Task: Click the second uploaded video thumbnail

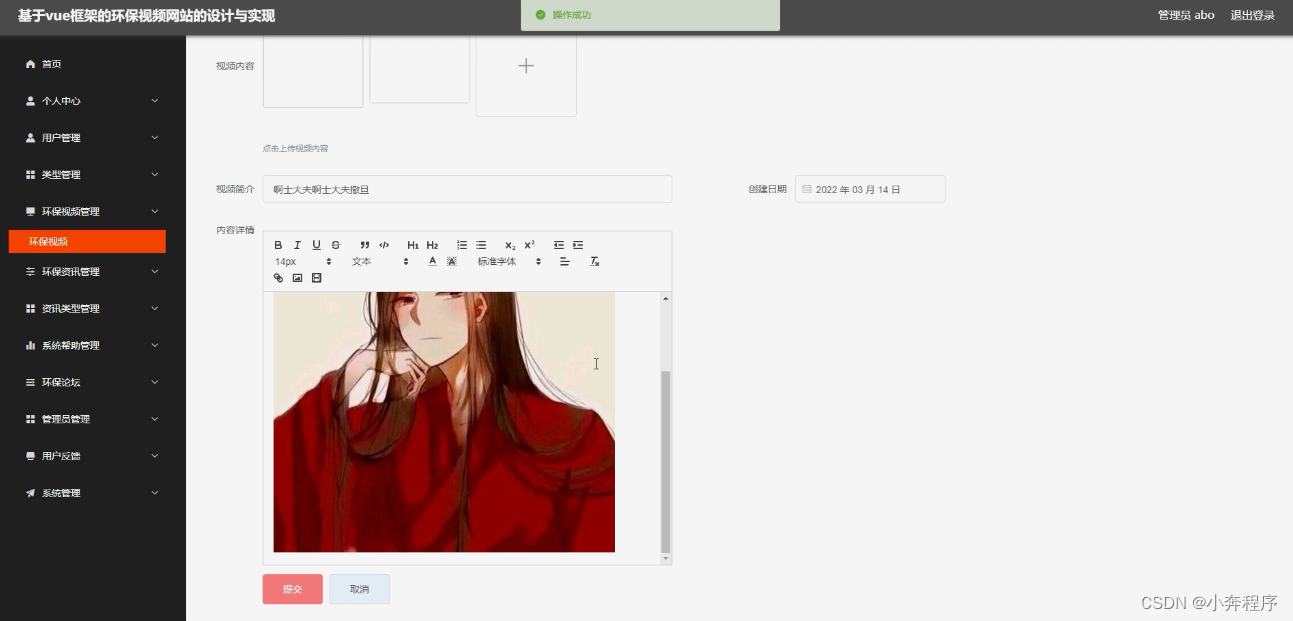Action: point(420,68)
